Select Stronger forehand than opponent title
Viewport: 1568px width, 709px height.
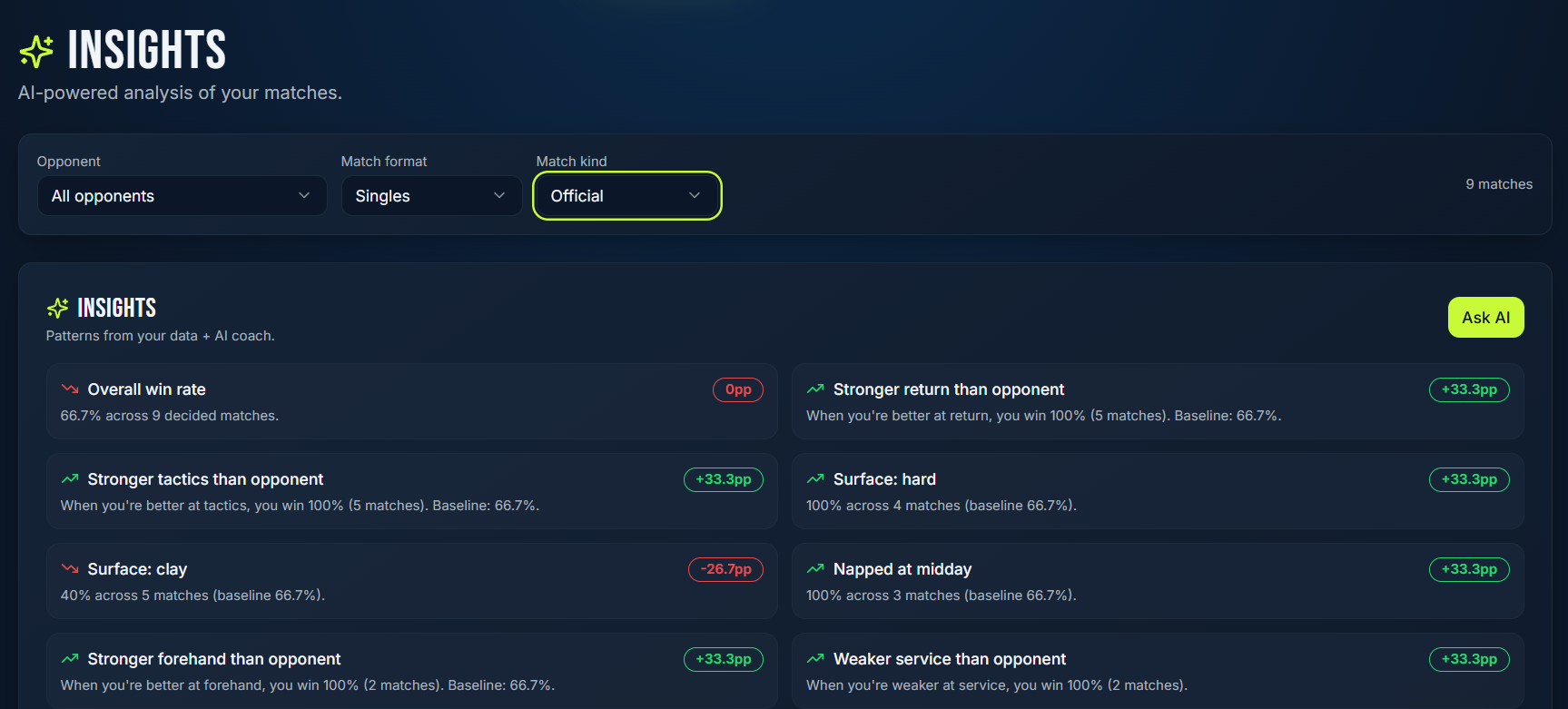pos(214,659)
